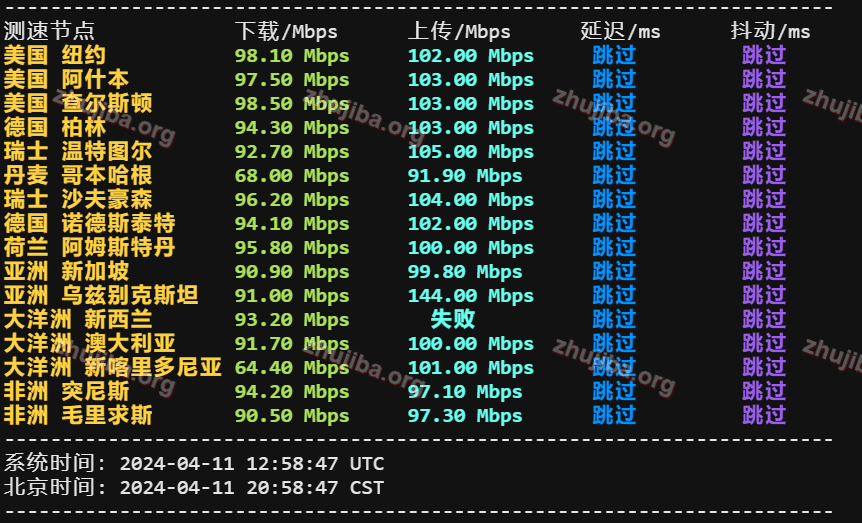Image resolution: width=862 pixels, height=523 pixels.
Task: Select the 延迟/ms column header
Action: (x=621, y=31)
